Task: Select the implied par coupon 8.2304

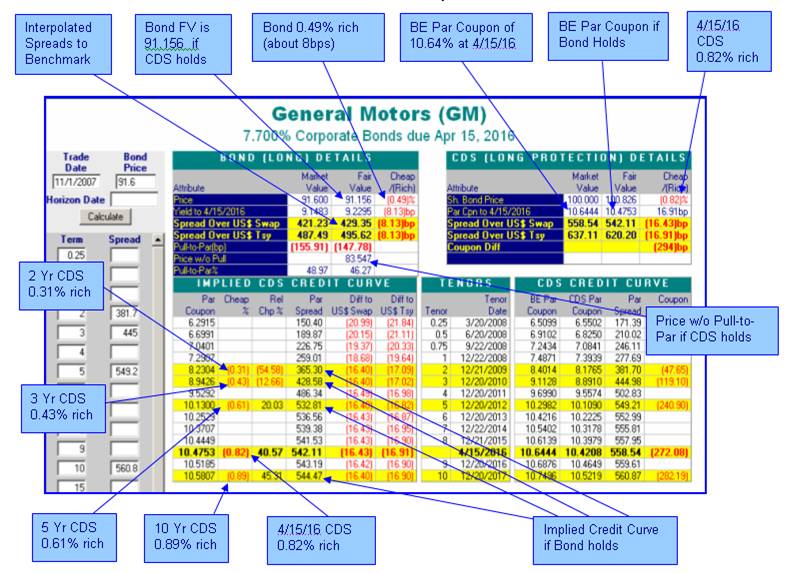Action: (x=200, y=370)
